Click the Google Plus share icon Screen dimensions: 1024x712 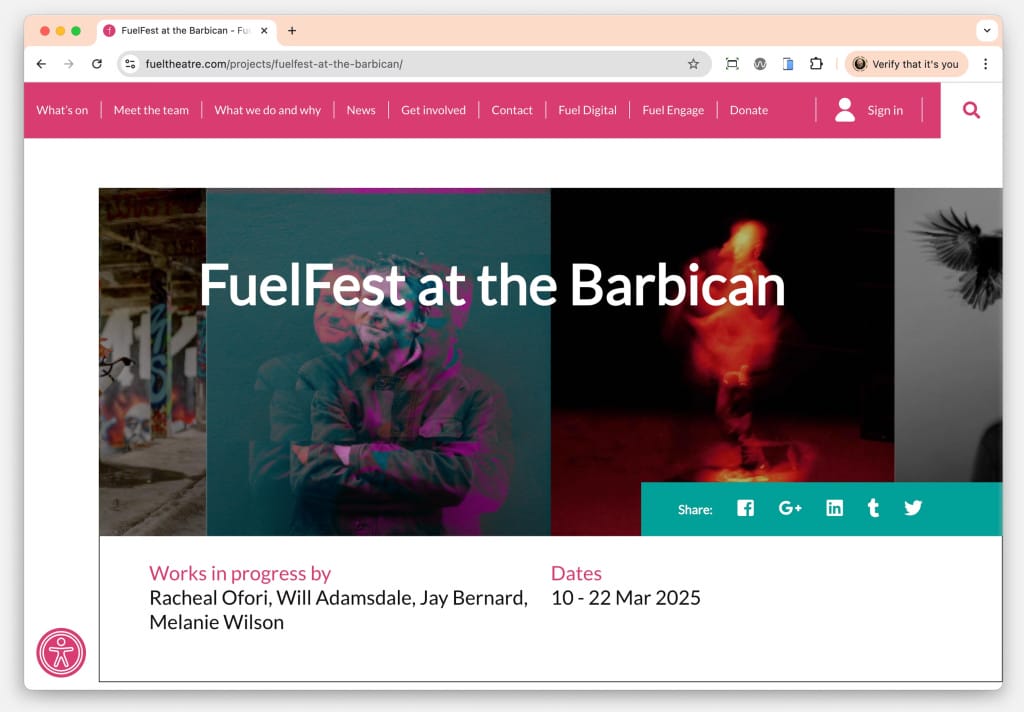(x=790, y=508)
